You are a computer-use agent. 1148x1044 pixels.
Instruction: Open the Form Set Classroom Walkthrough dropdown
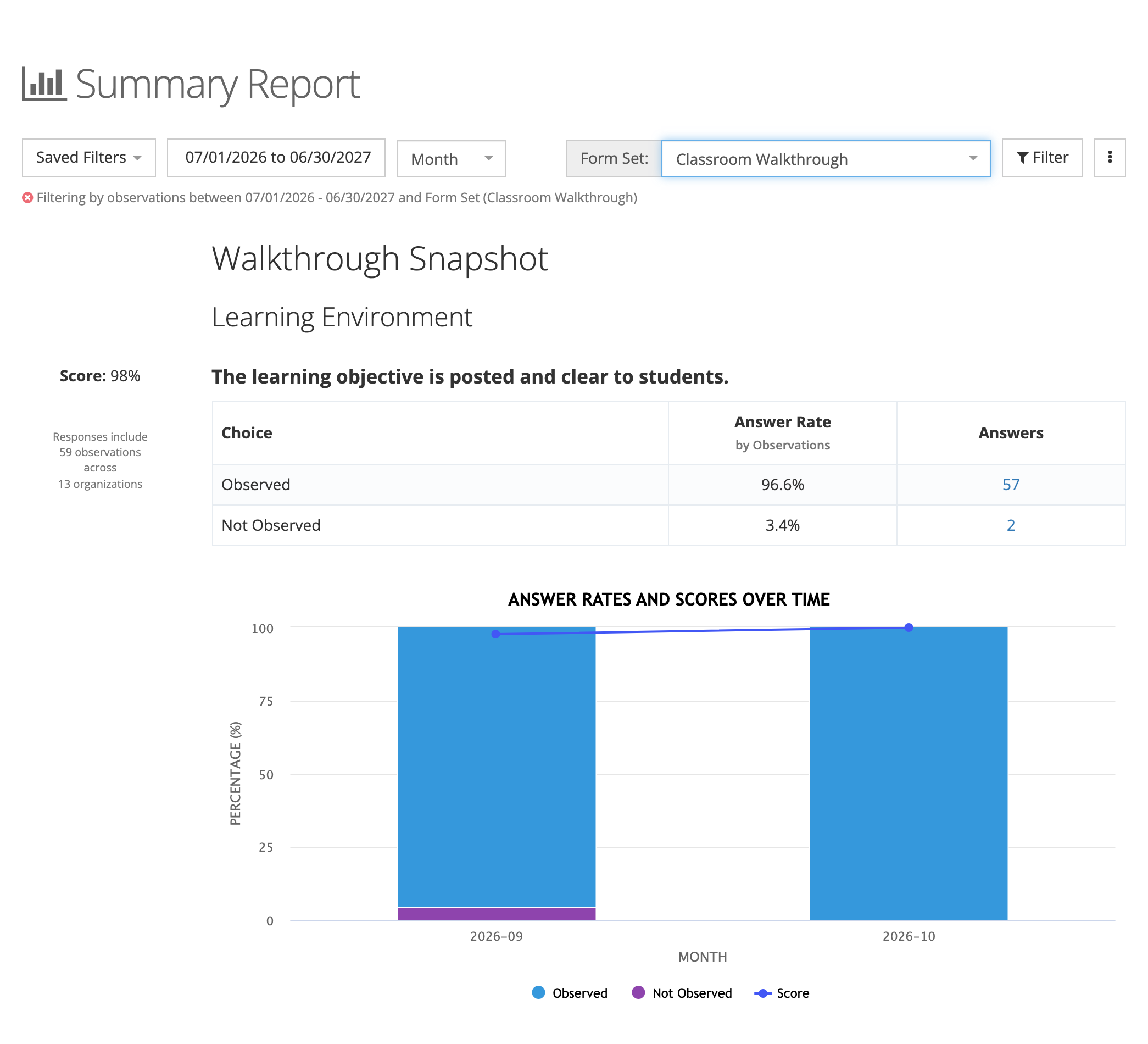coord(826,159)
